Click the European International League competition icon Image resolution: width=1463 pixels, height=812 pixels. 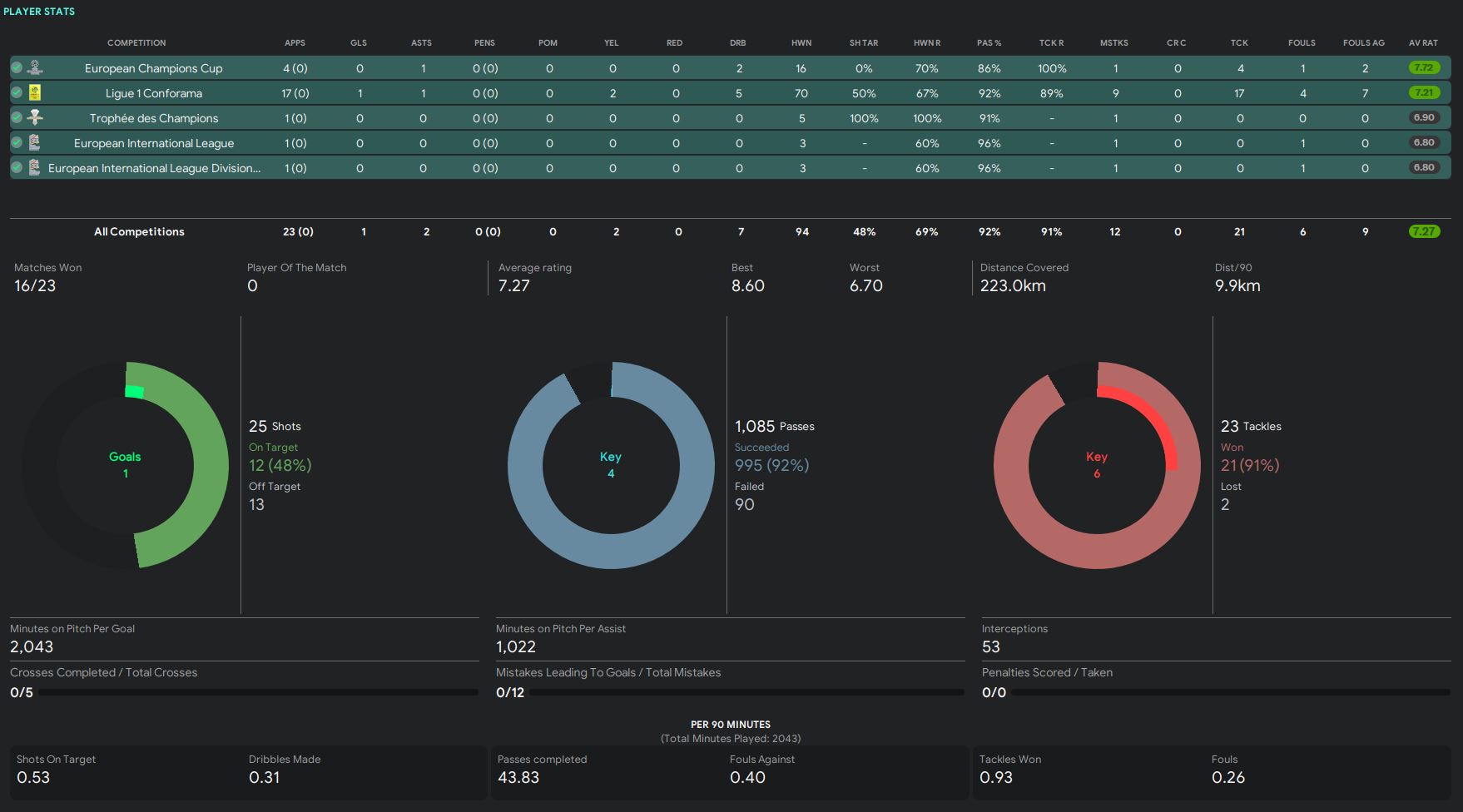[x=35, y=143]
